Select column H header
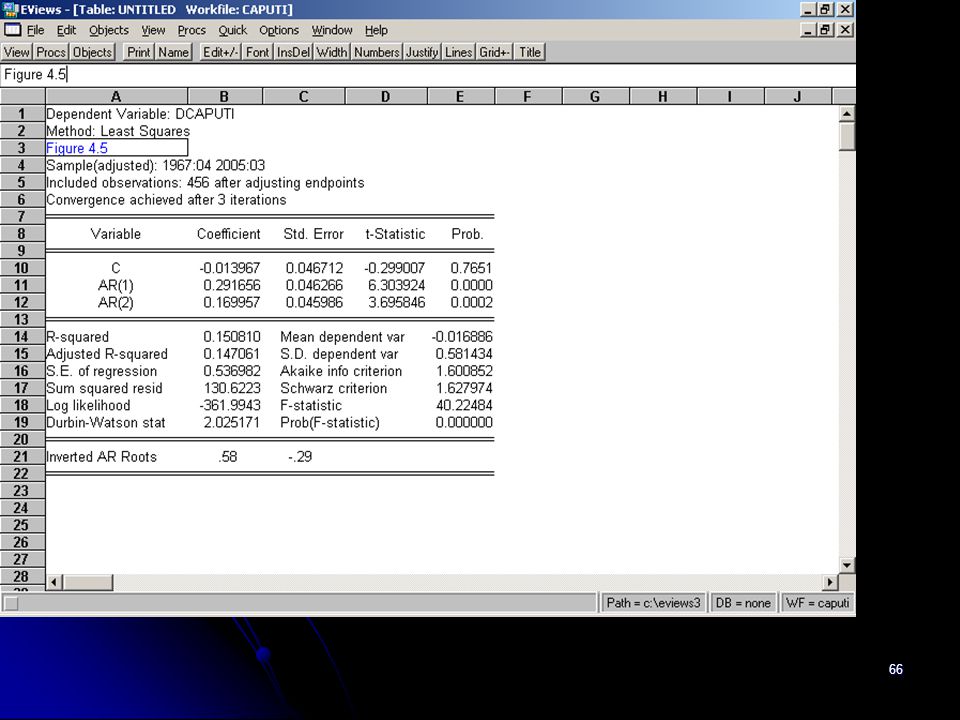960x720 pixels. [663, 97]
